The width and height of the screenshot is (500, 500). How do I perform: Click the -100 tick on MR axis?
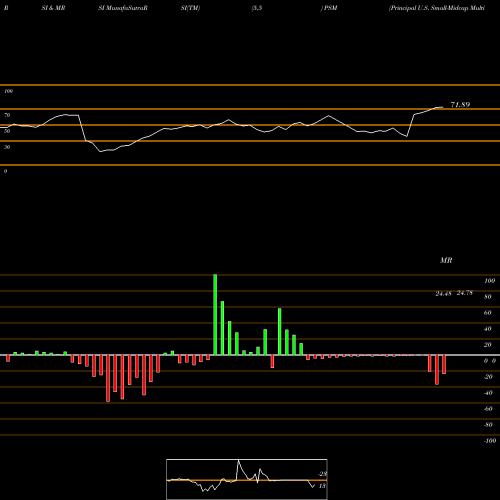coord(489,441)
